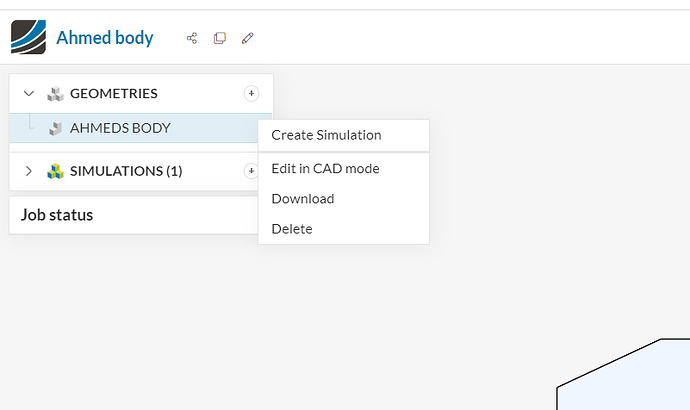
Task: Select Delete in the context menu
Action: 292,229
